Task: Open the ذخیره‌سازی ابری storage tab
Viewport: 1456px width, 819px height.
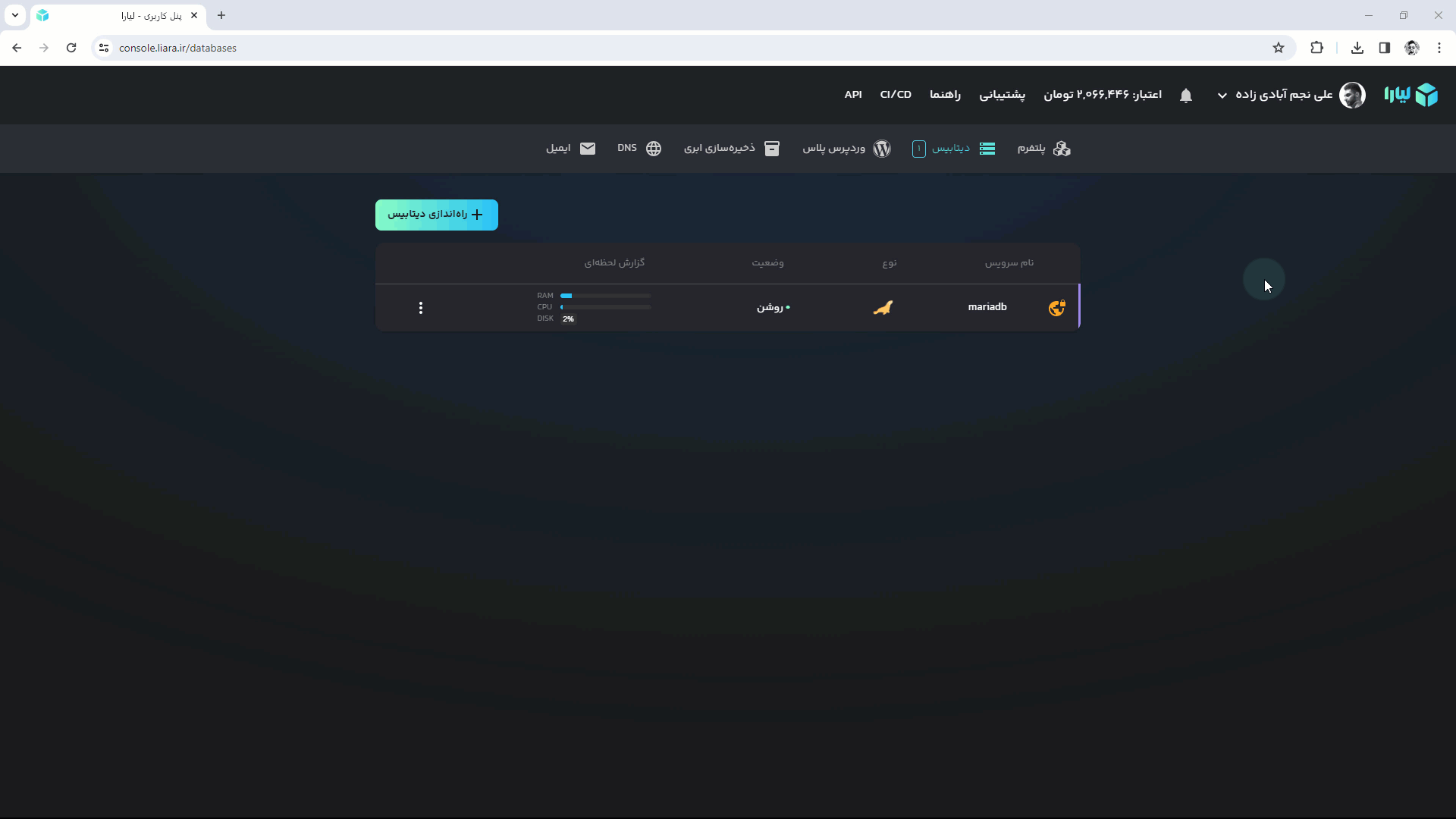Action: click(x=731, y=149)
